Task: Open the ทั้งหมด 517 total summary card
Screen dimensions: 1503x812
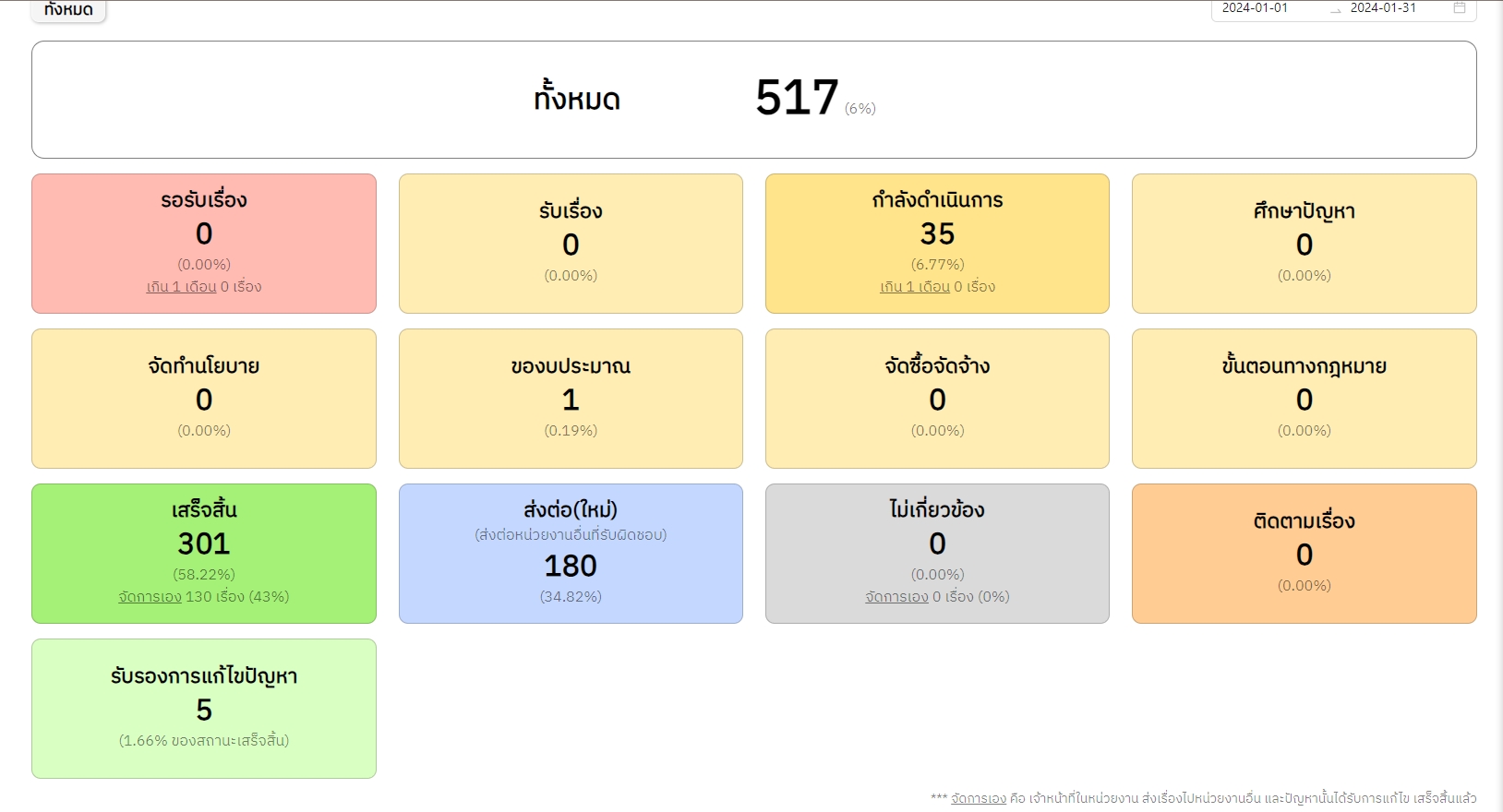Action: pos(753,99)
